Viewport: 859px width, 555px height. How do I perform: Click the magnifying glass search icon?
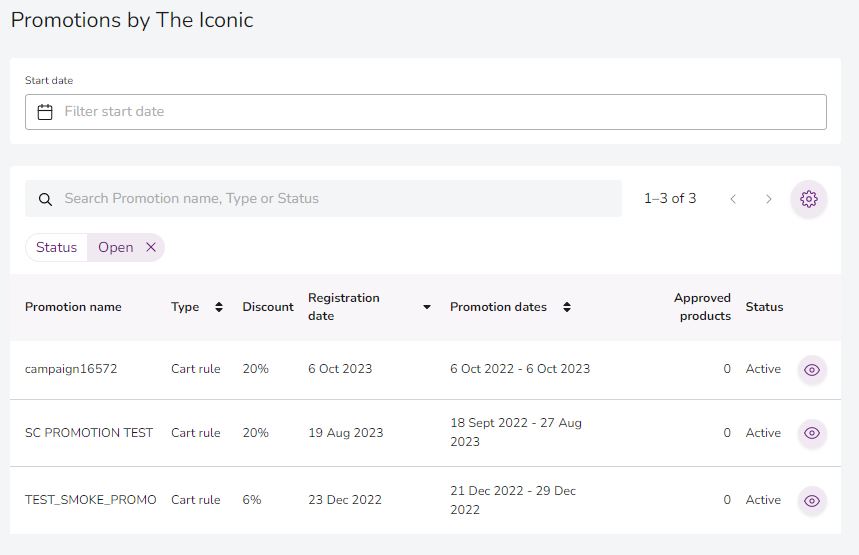45,199
